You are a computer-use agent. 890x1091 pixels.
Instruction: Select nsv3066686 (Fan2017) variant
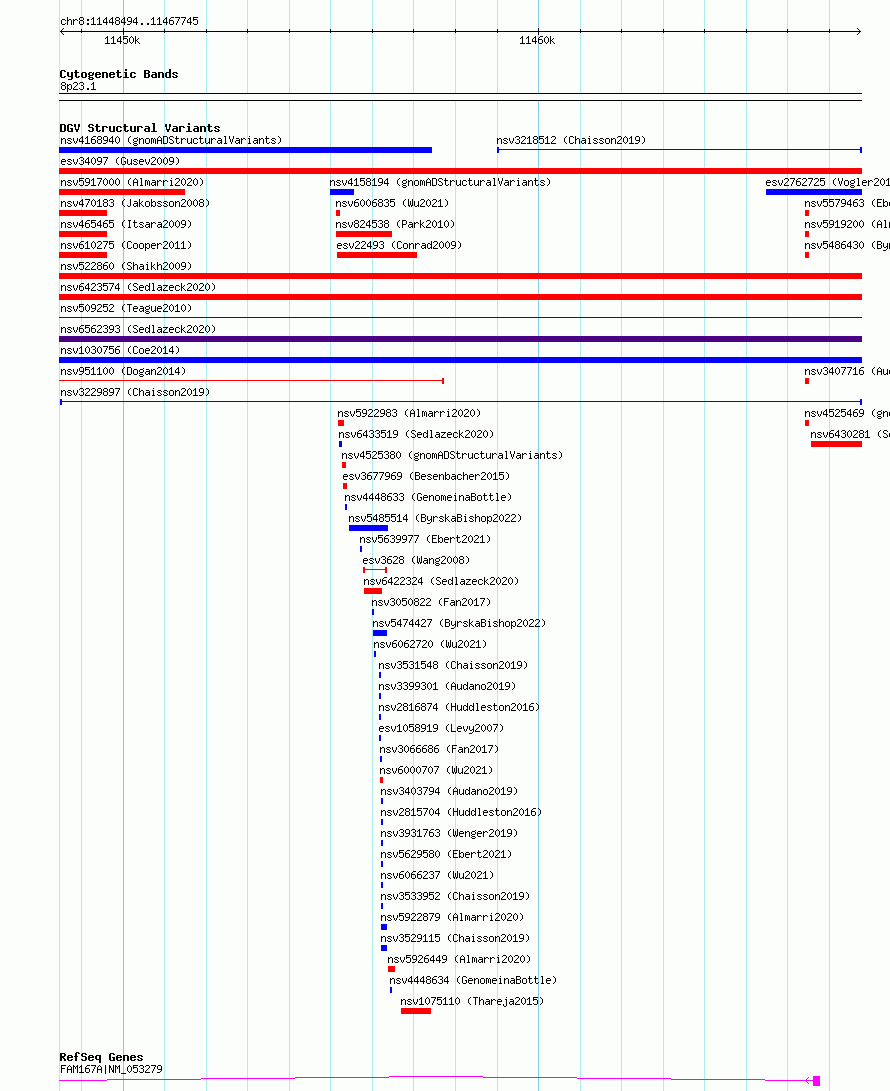click(439, 749)
